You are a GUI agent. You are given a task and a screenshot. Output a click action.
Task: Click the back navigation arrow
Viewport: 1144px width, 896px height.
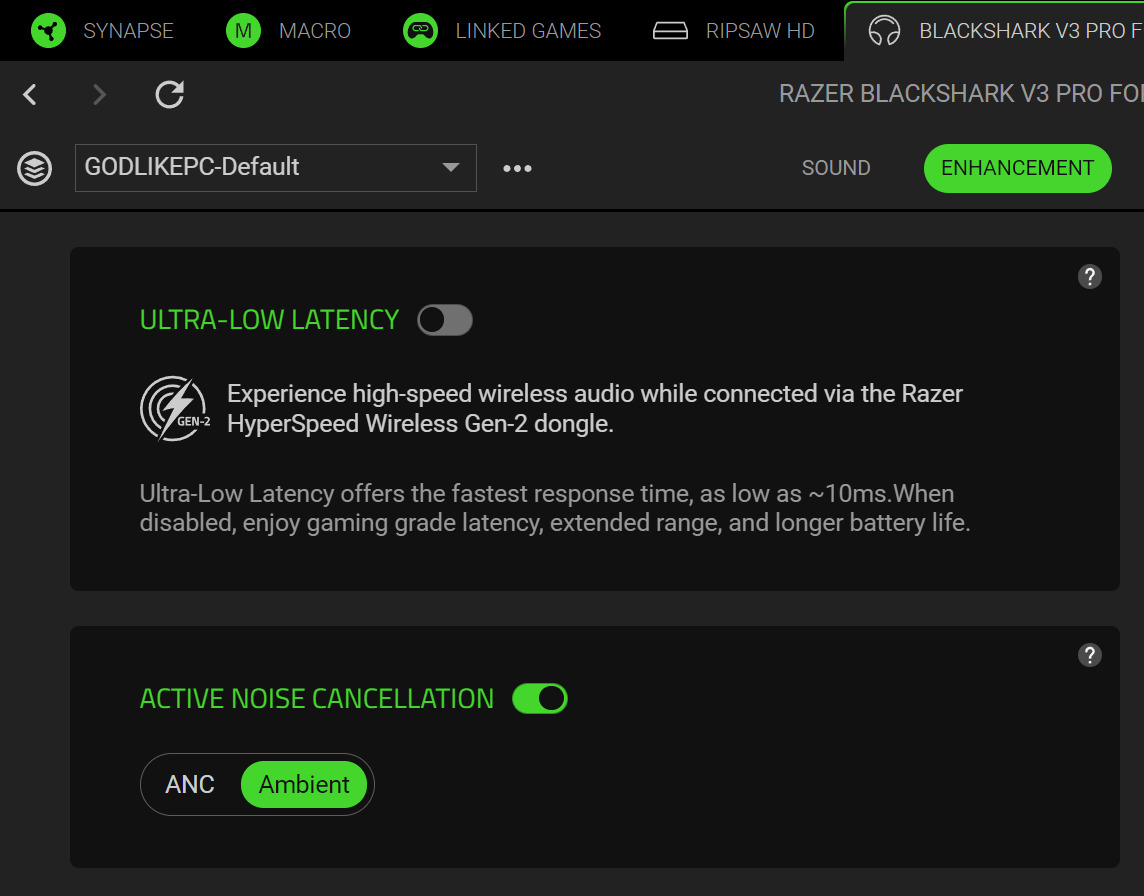tap(30, 95)
